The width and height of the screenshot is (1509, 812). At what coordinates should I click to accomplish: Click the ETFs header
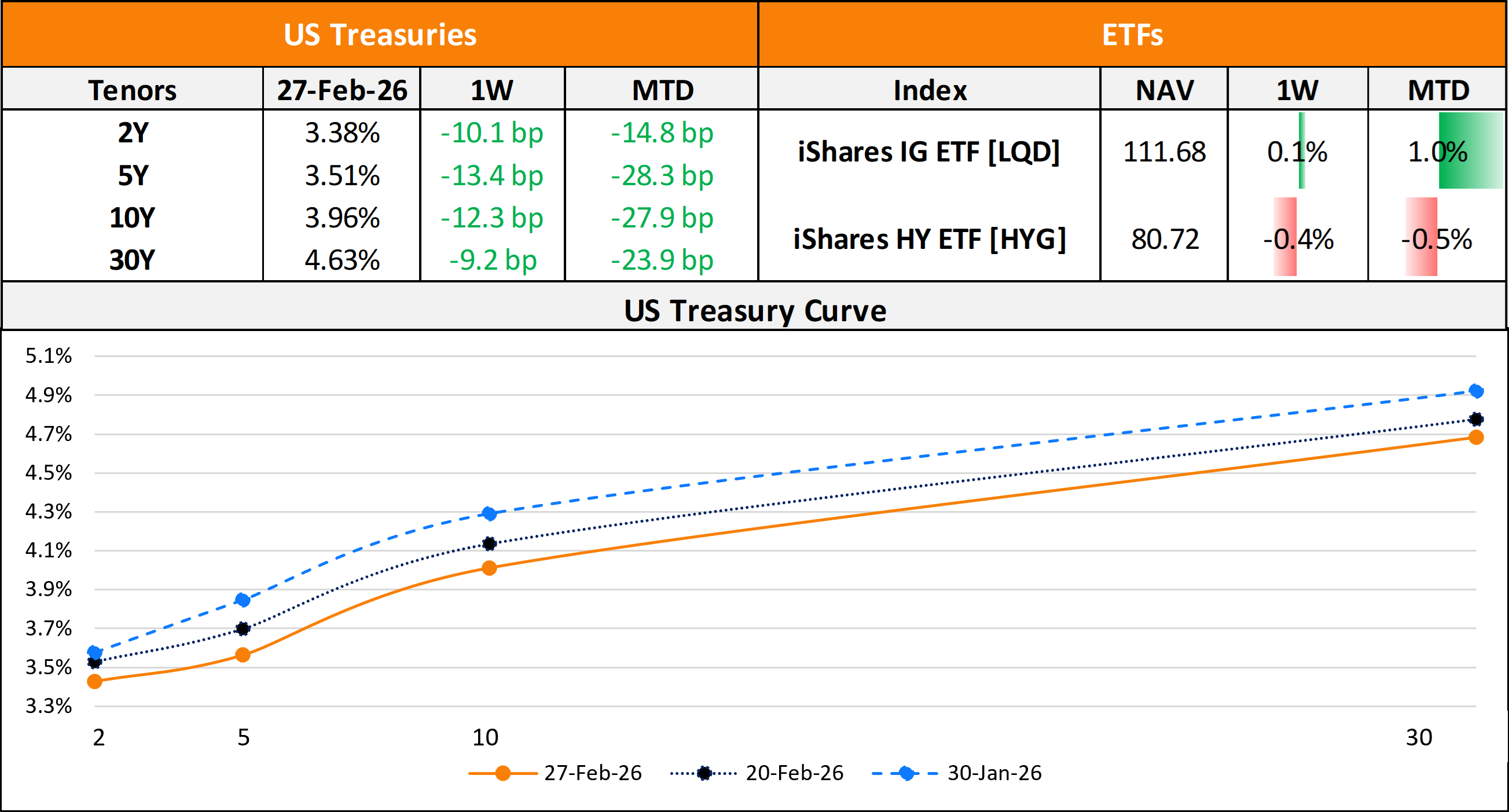(1132, 34)
